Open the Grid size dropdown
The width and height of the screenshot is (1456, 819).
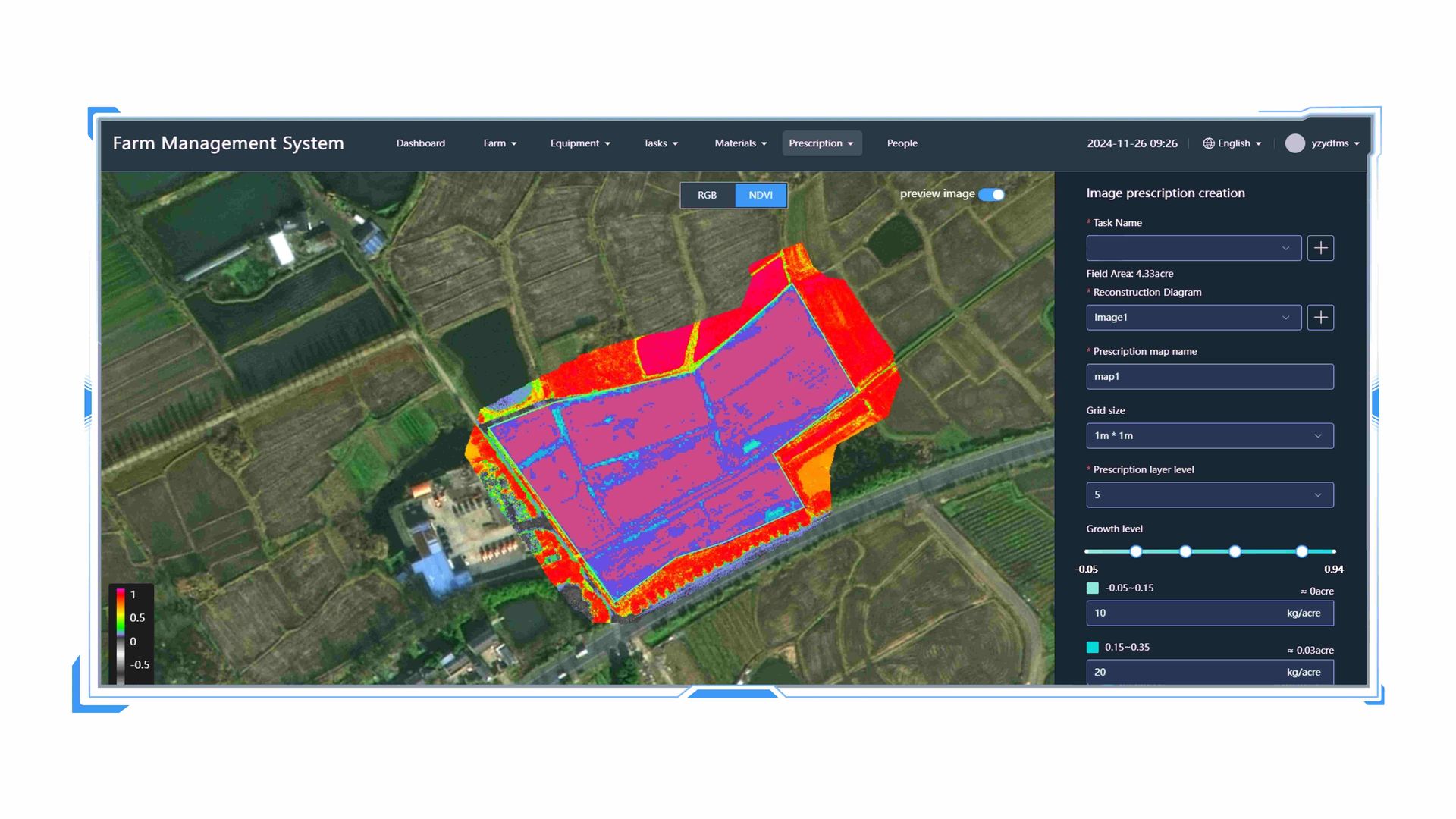tap(1209, 435)
